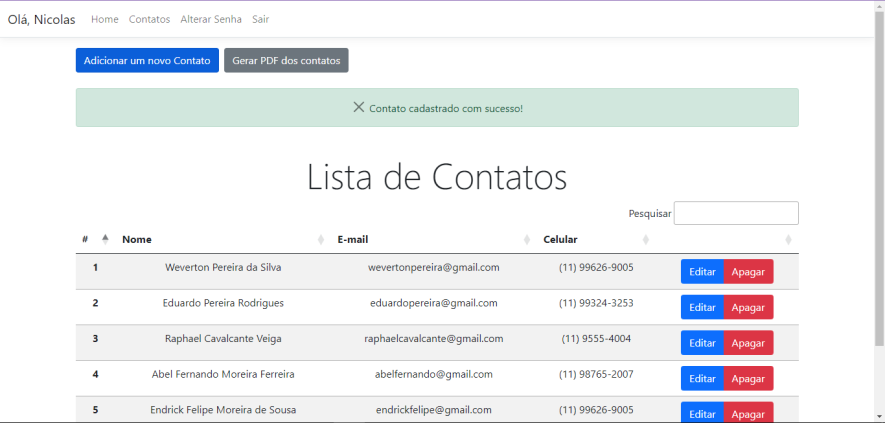
Task: Click Adicionar um novo Contato button
Action: tap(147, 61)
